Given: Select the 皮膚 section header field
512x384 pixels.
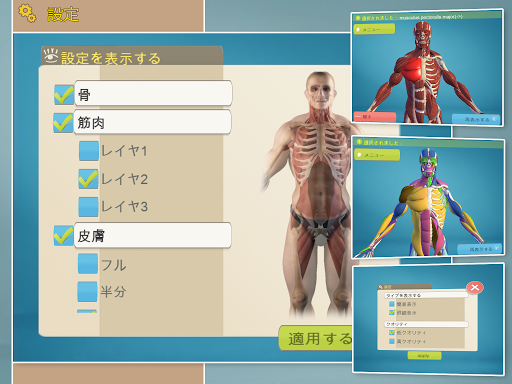Looking at the screenshot, I should (153, 235).
